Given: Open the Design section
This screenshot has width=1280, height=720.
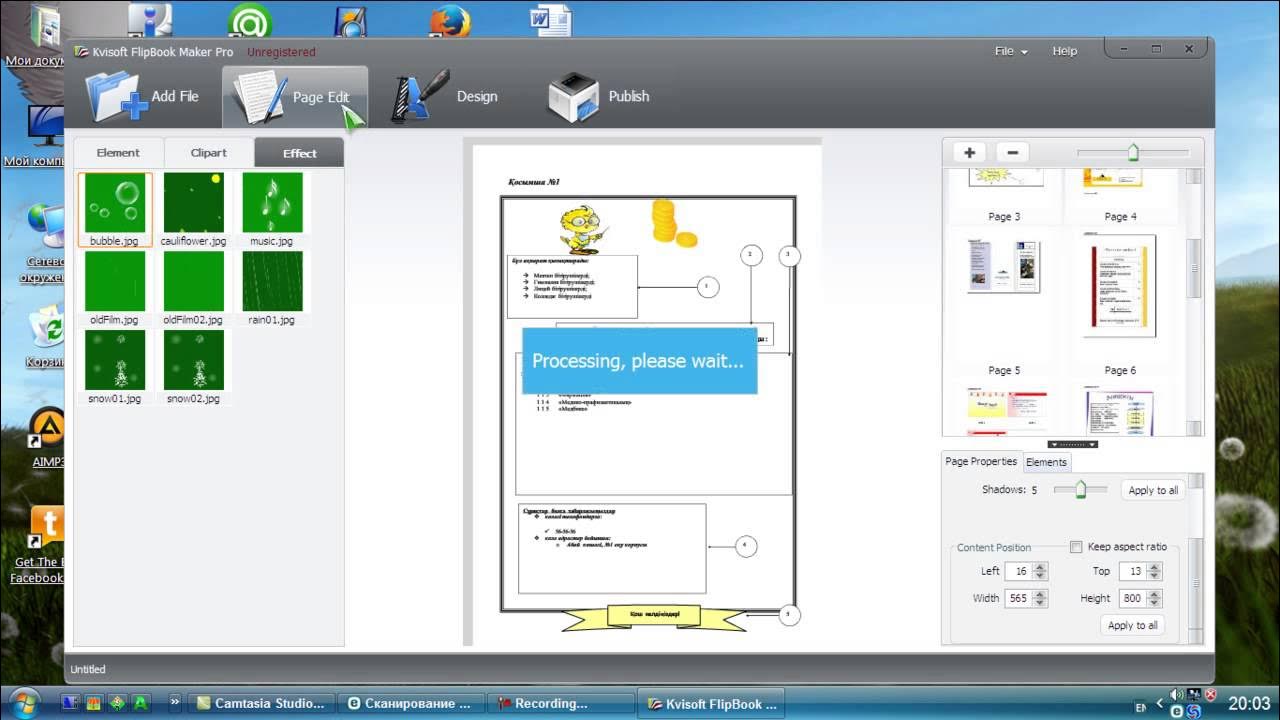Looking at the screenshot, I should pyautogui.click(x=444, y=97).
